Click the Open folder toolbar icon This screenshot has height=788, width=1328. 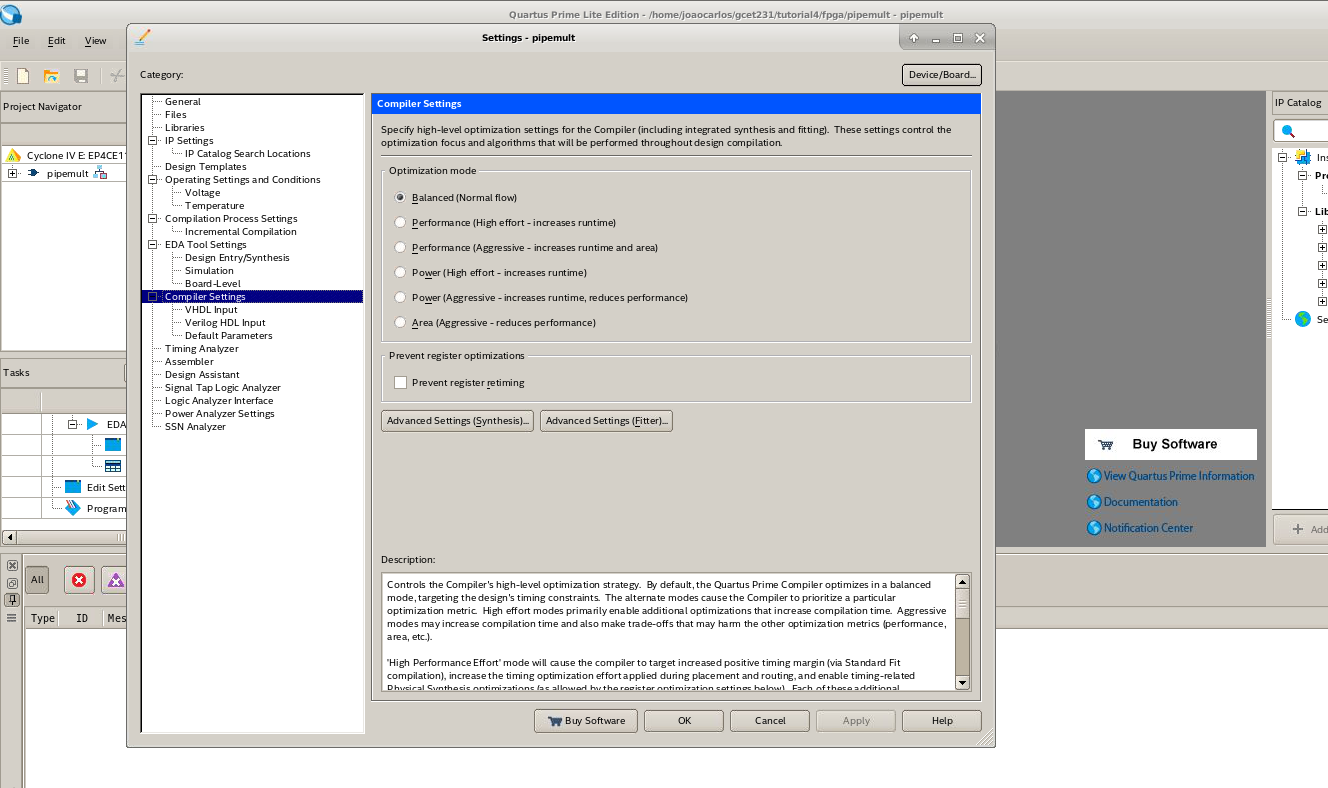click(x=51, y=76)
